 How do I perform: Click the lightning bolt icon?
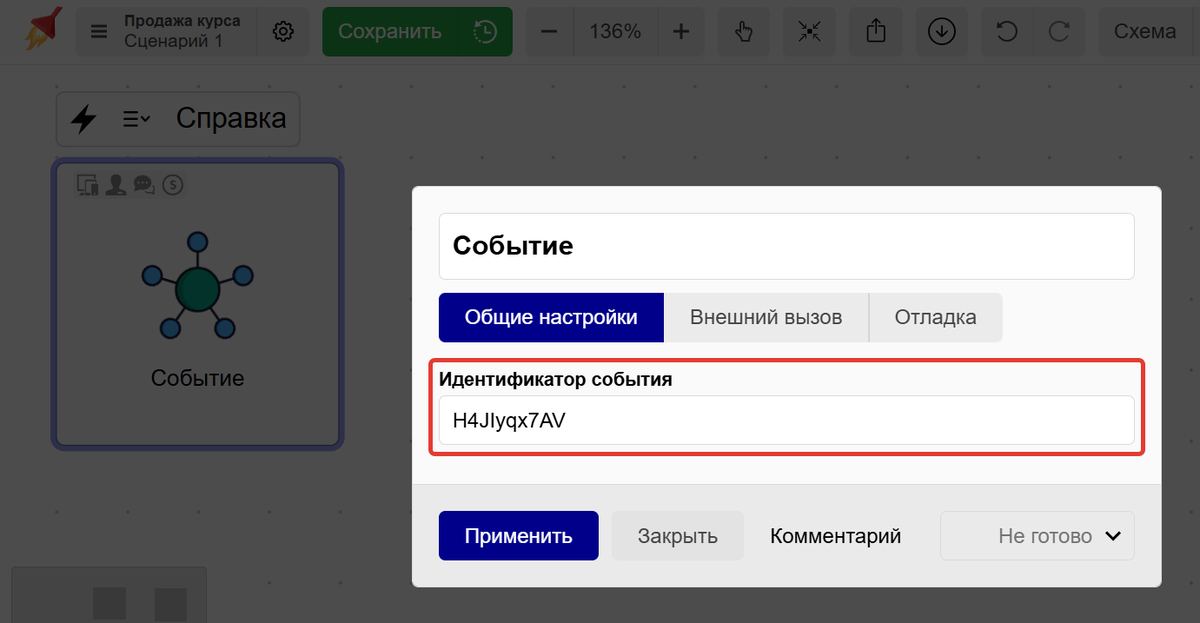coord(84,119)
